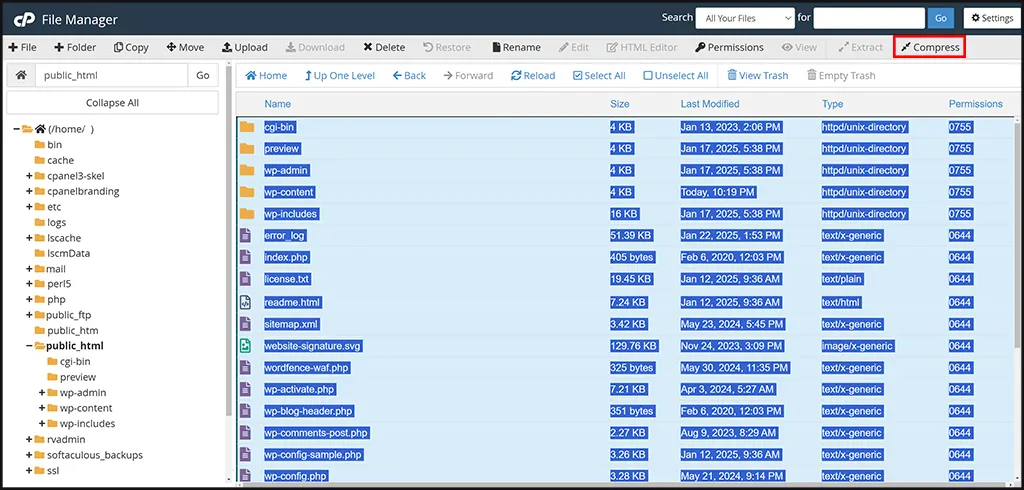
Task: Click Unselect All checkbox link
Action: pyautogui.click(x=676, y=75)
